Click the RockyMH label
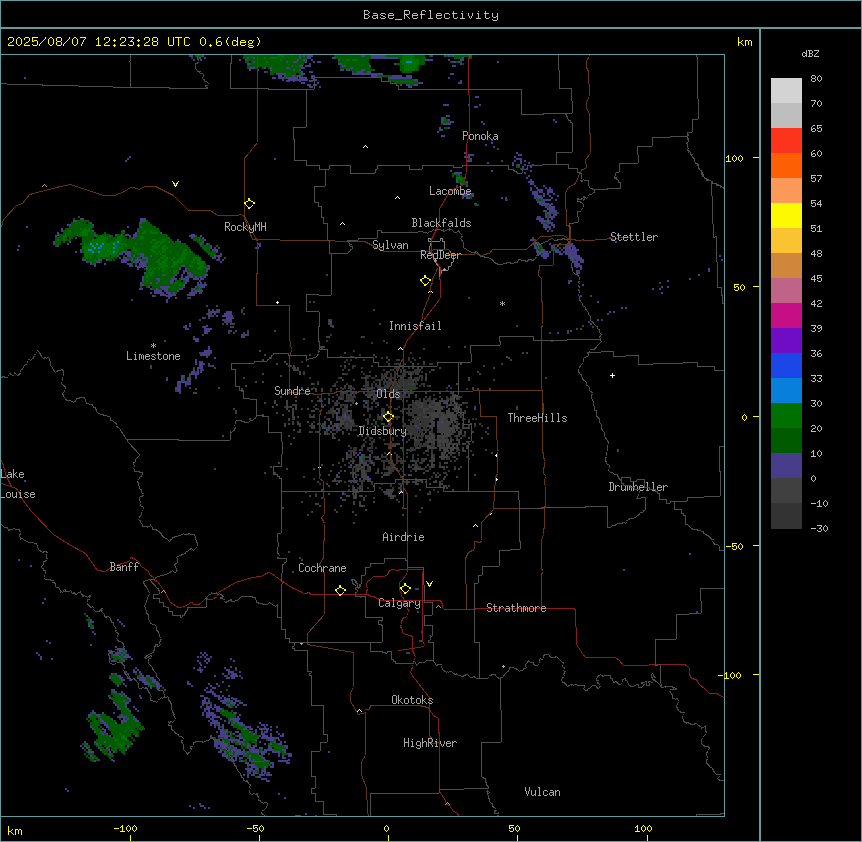This screenshot has width=862, height=842. 245,227
